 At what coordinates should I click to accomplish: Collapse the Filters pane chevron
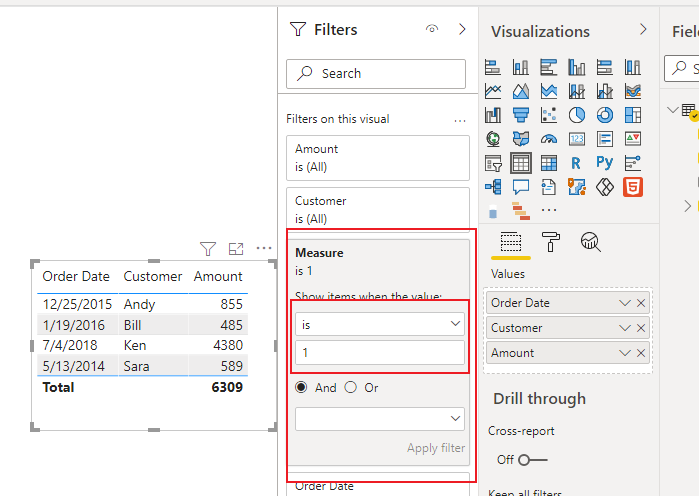click(462, 29)
